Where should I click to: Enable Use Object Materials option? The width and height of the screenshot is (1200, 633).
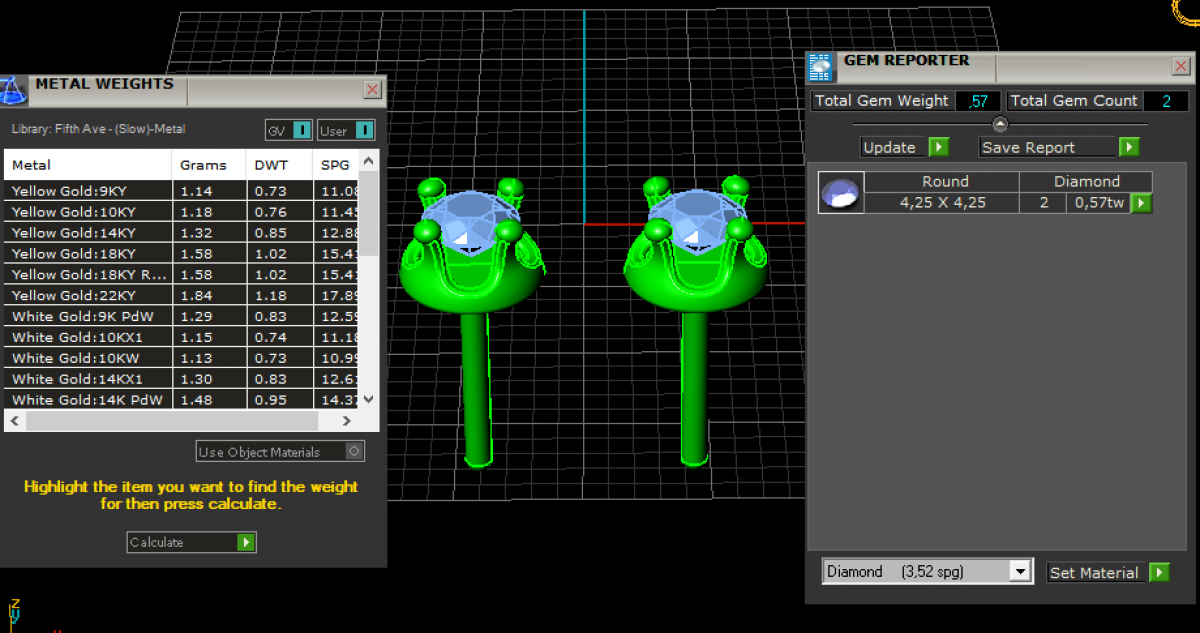353,452
